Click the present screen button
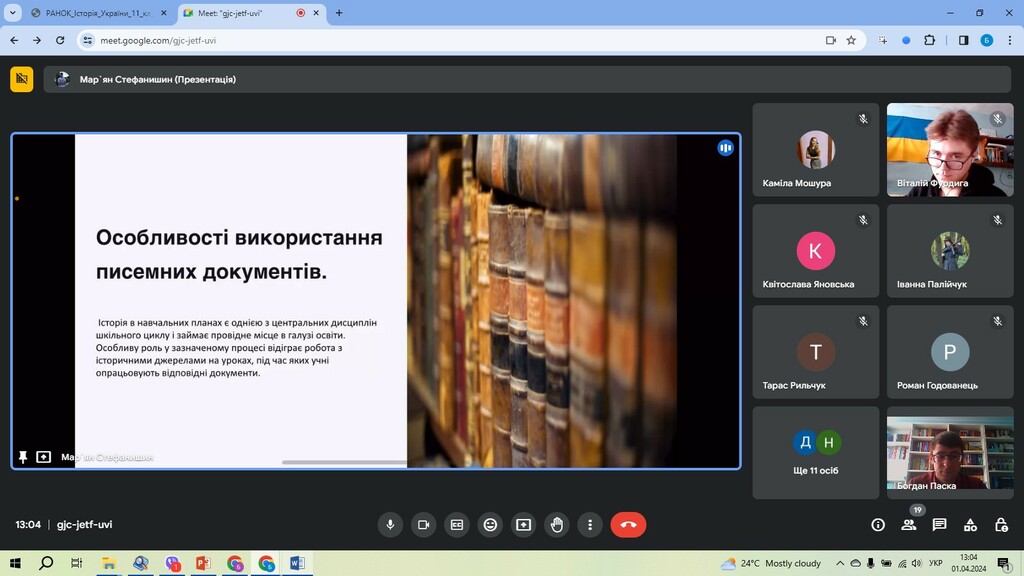The width and height of the screenshot is (1024, 576). pyautogui.click(x=523, y=525)
